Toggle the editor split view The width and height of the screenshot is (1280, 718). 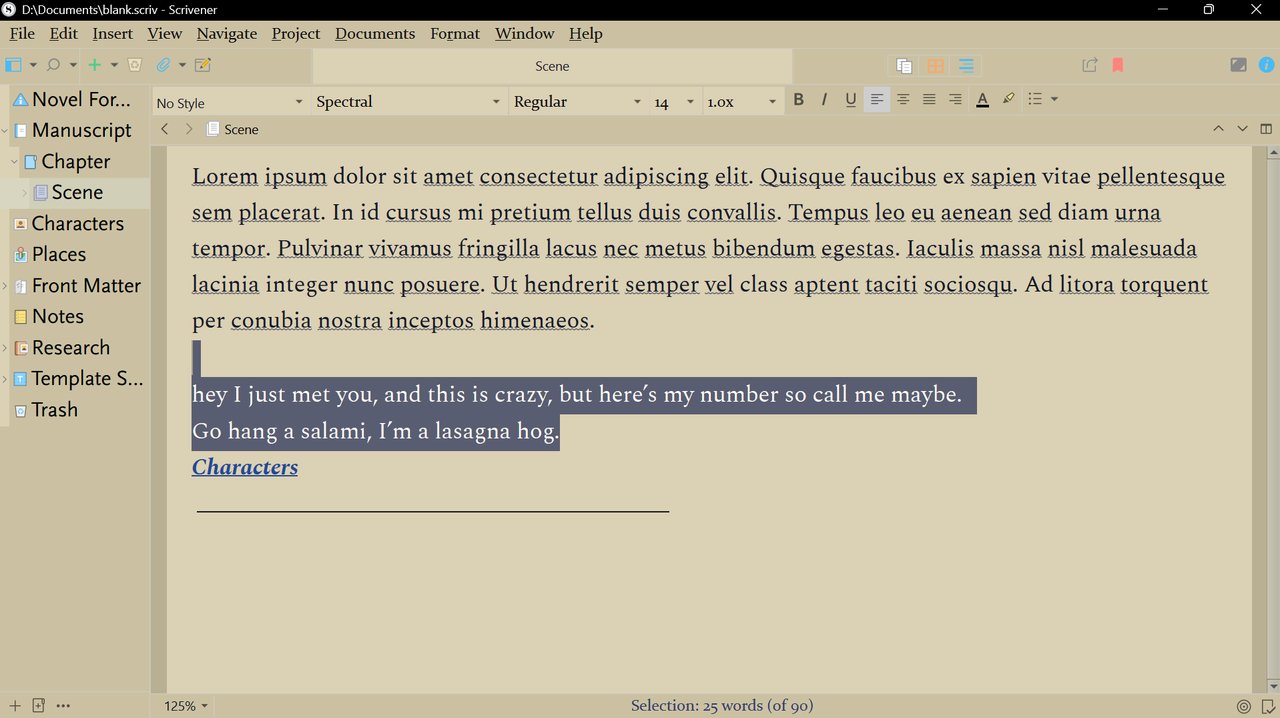coord(1266,129)
